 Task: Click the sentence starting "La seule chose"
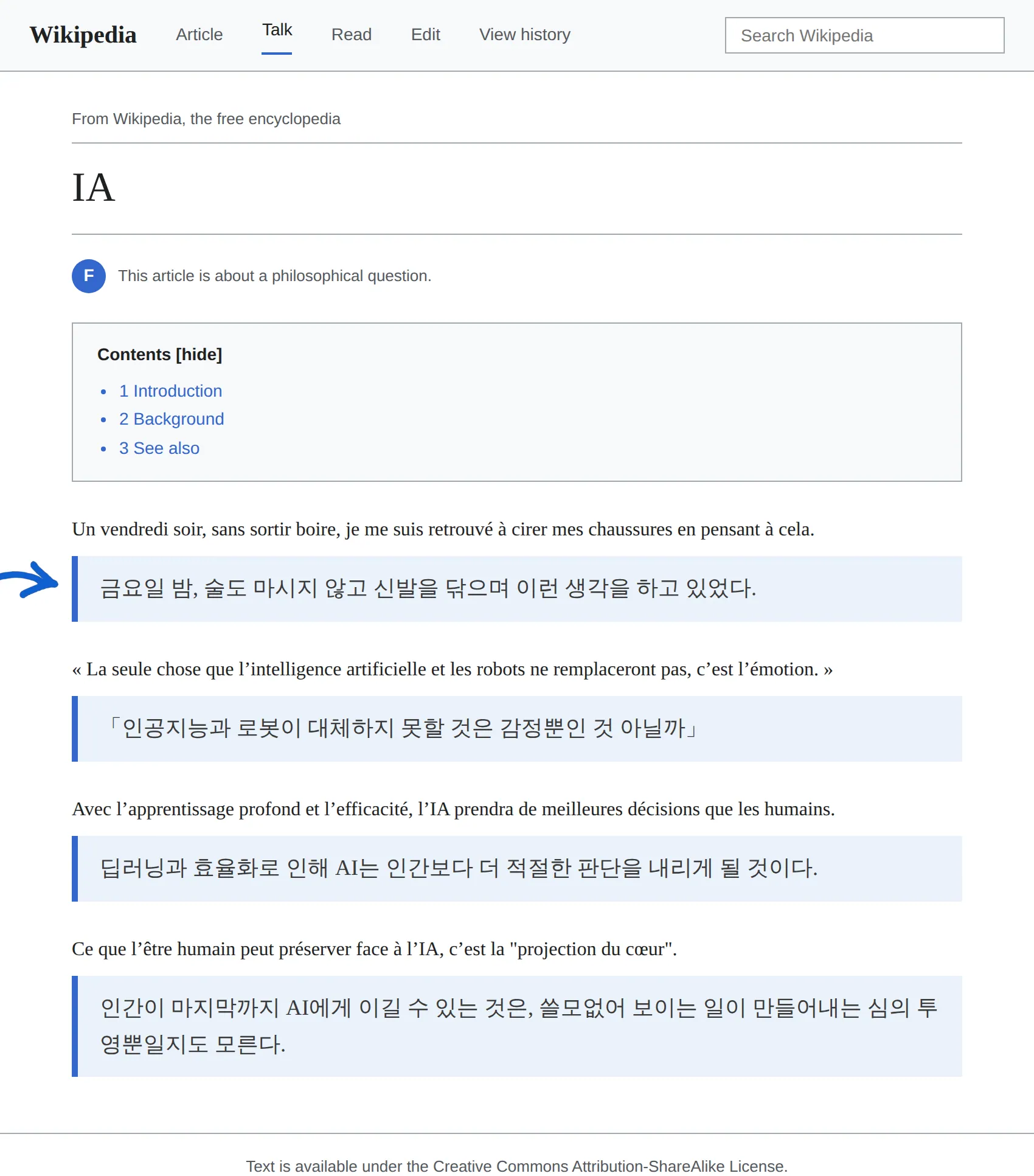[x=452, y=669]
